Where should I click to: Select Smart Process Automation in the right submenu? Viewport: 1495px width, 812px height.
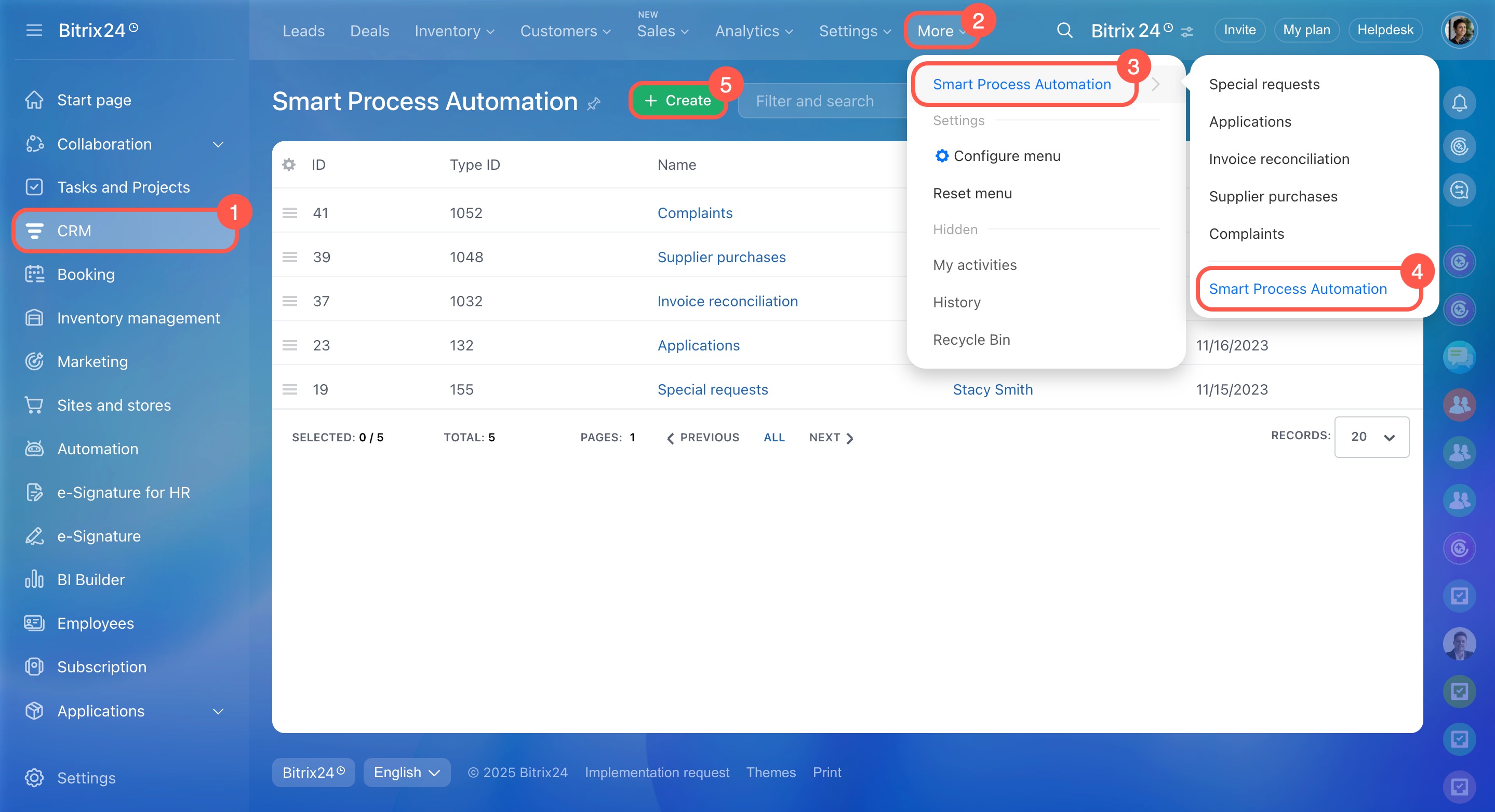click(x=1298, y=289)
